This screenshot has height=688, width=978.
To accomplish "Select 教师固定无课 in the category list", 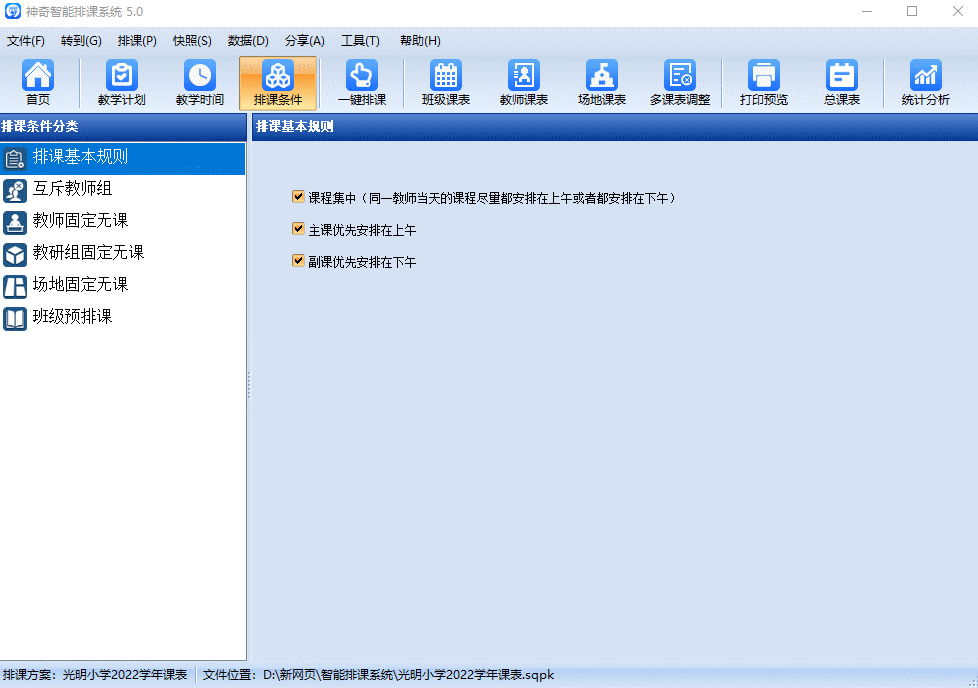I will pos(122,222).
